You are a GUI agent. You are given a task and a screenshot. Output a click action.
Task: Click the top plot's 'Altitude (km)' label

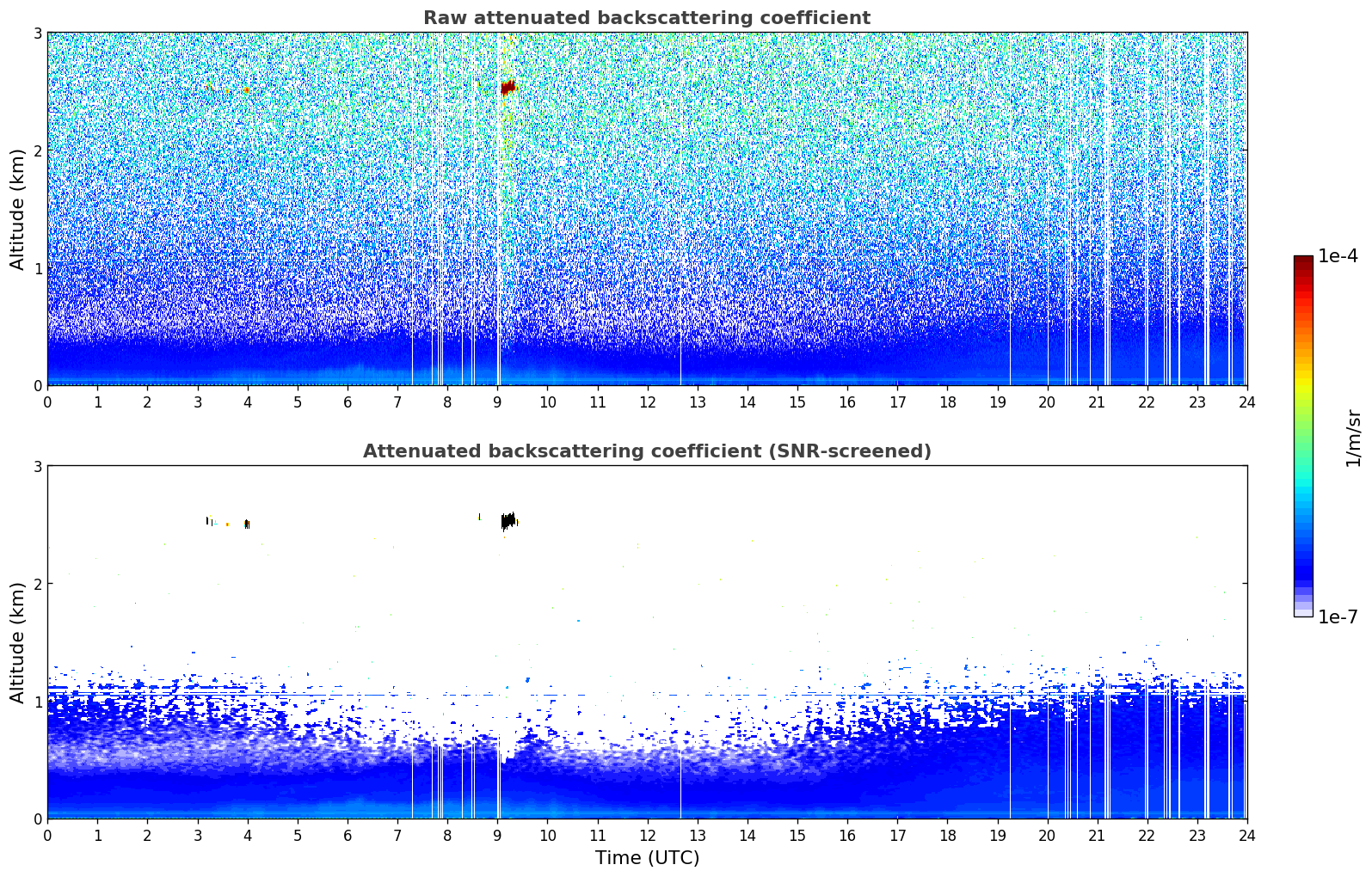pyautogui.click(x=18, y=209)
